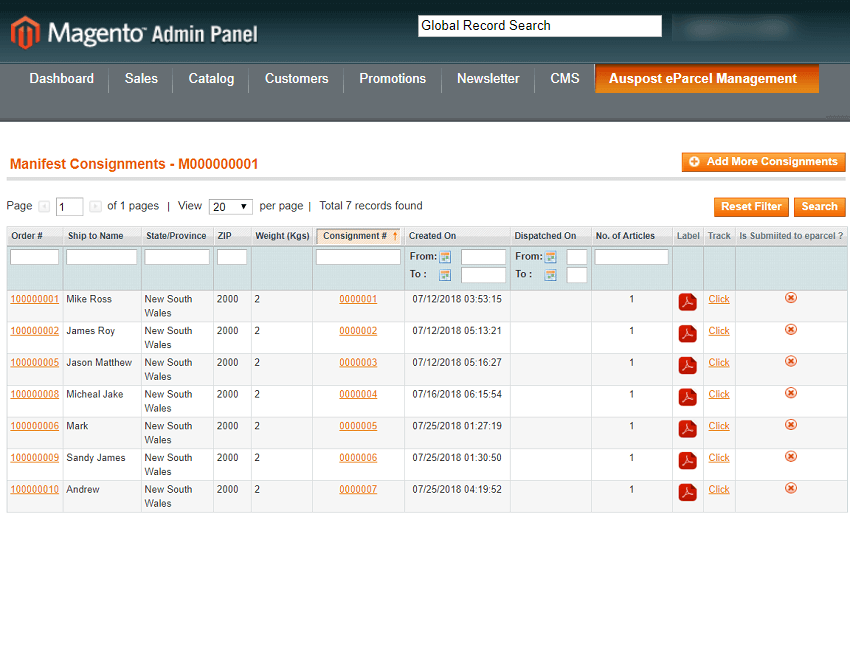850x650 pixels.
Task: Open the Catalog menu
Action: click(x=211, y=79)
